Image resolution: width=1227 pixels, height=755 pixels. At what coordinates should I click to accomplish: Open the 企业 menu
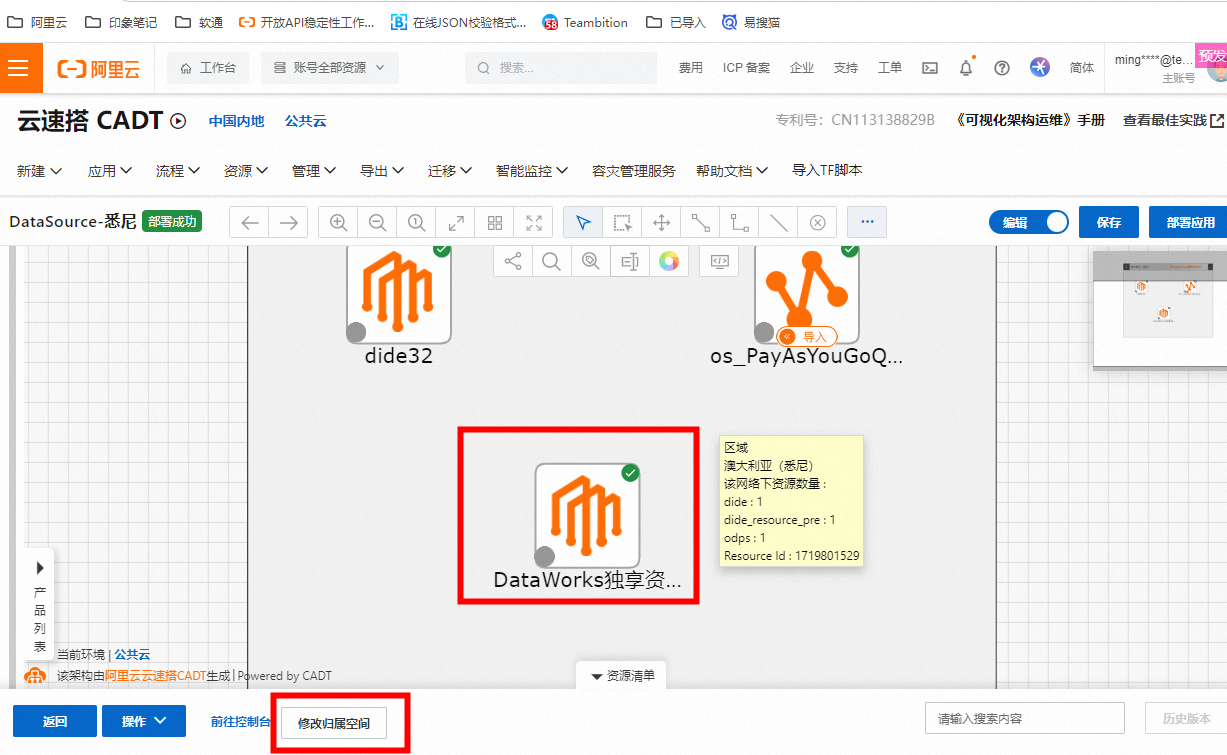[802, 68]
